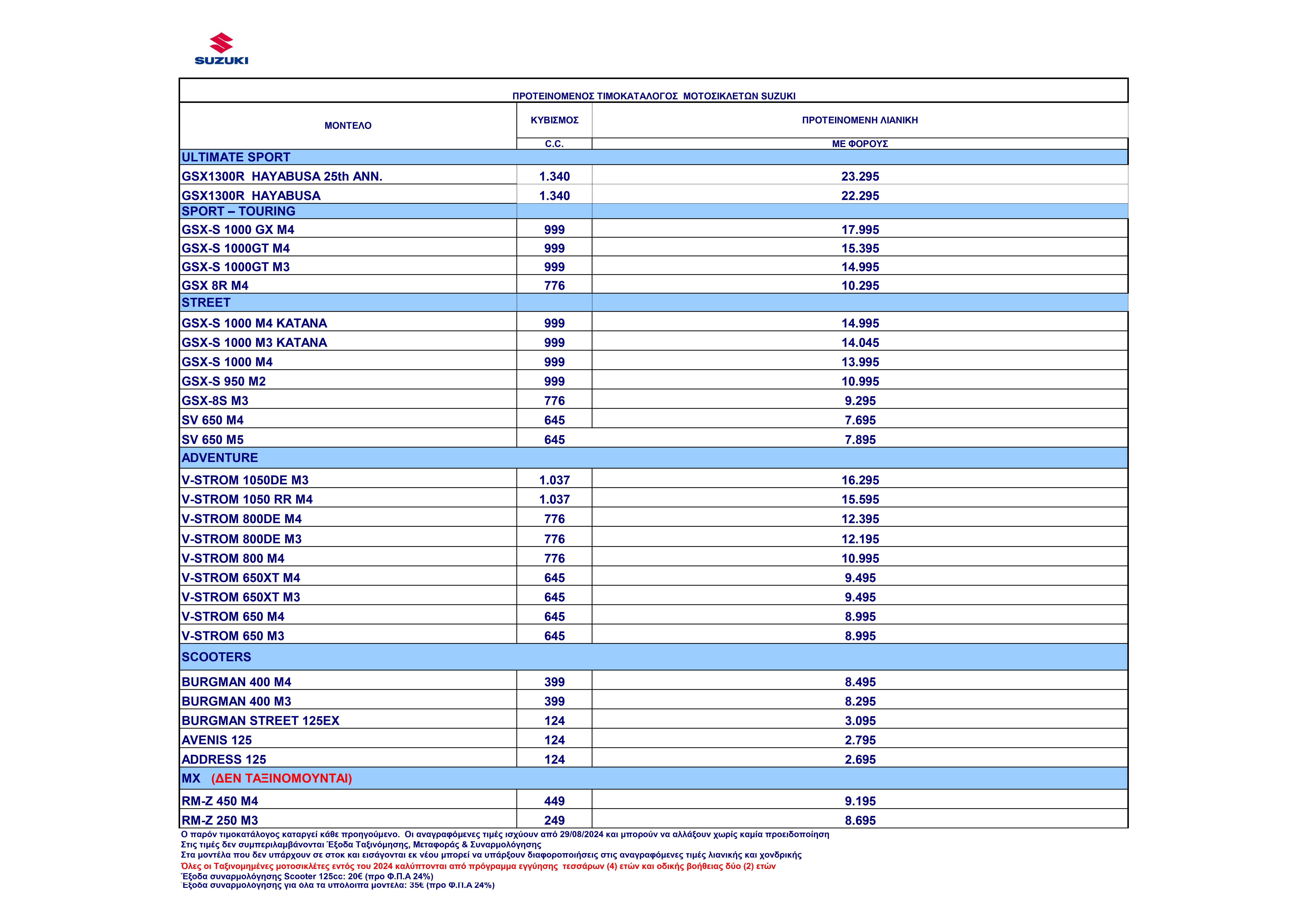Click the ΜΕ ΦΟΡΟΥΣ subheader
This screenshot has height=924, width=1308.
pos(860,144)
